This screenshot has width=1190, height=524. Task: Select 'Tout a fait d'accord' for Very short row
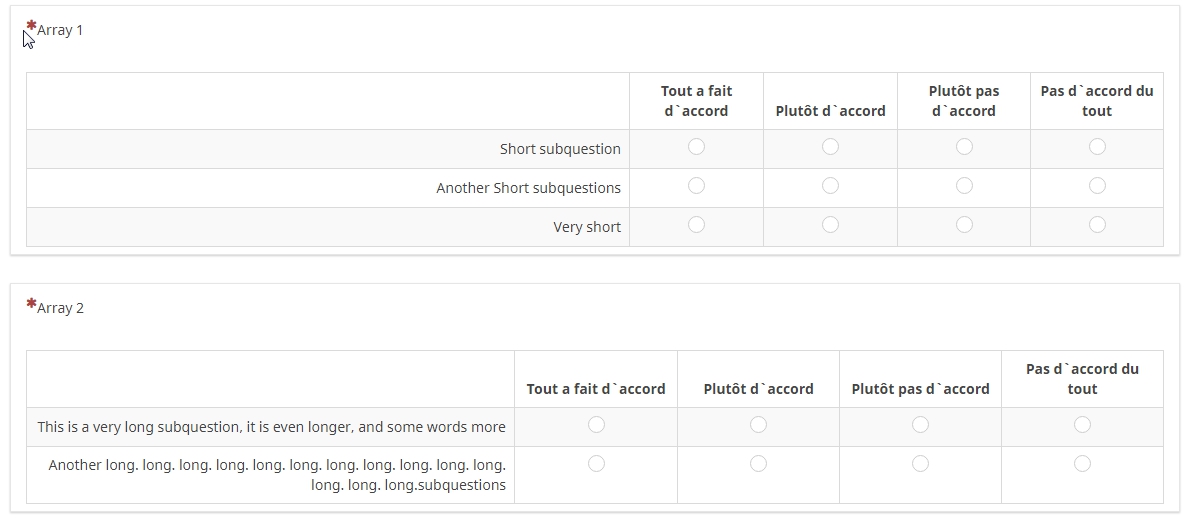click(x=697, y=225)
